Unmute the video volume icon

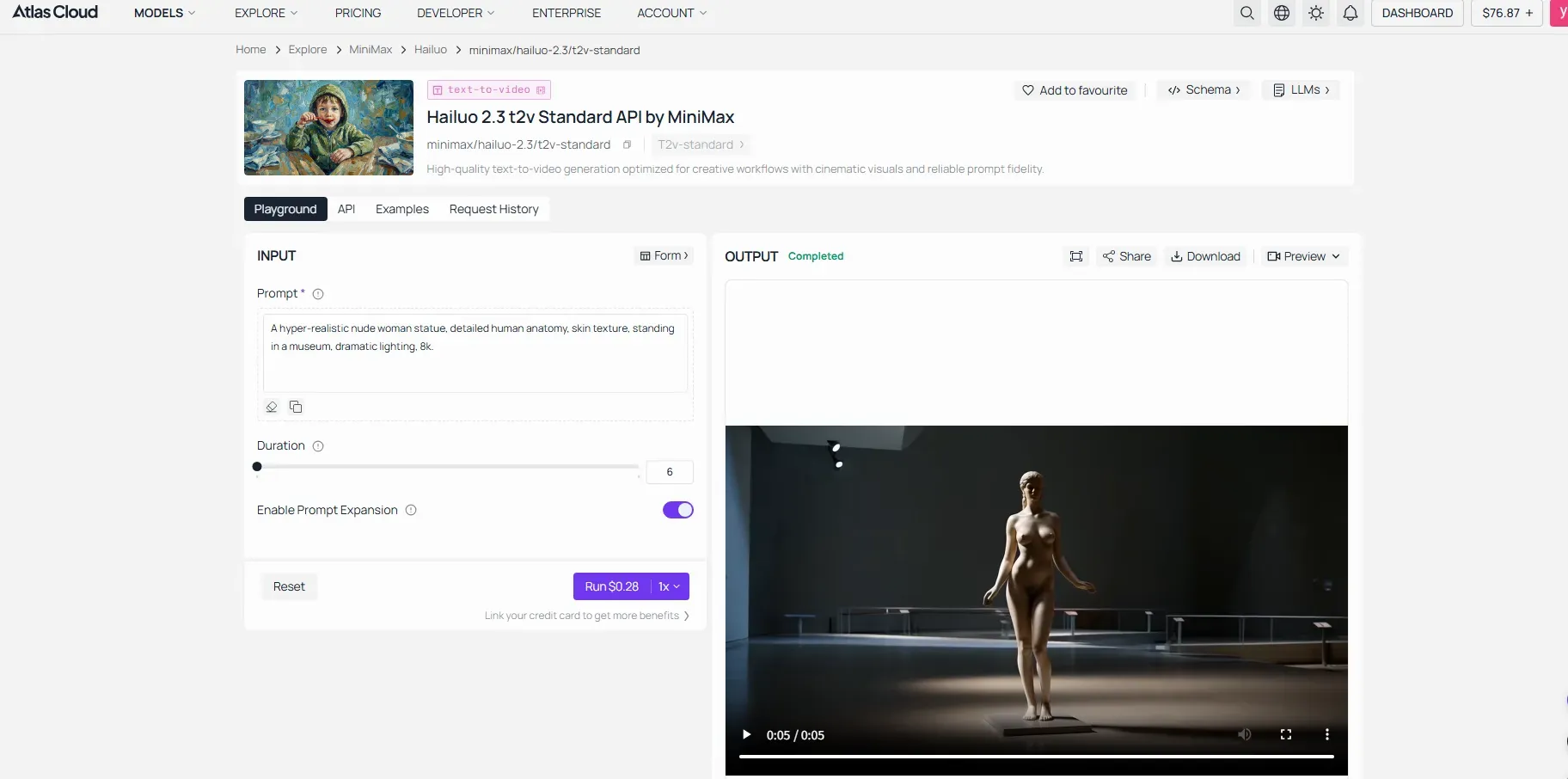(1244, 734)
